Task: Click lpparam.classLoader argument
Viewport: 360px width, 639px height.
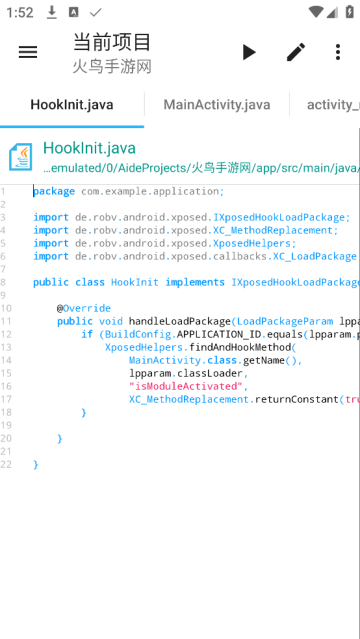Action: point(188,373)
